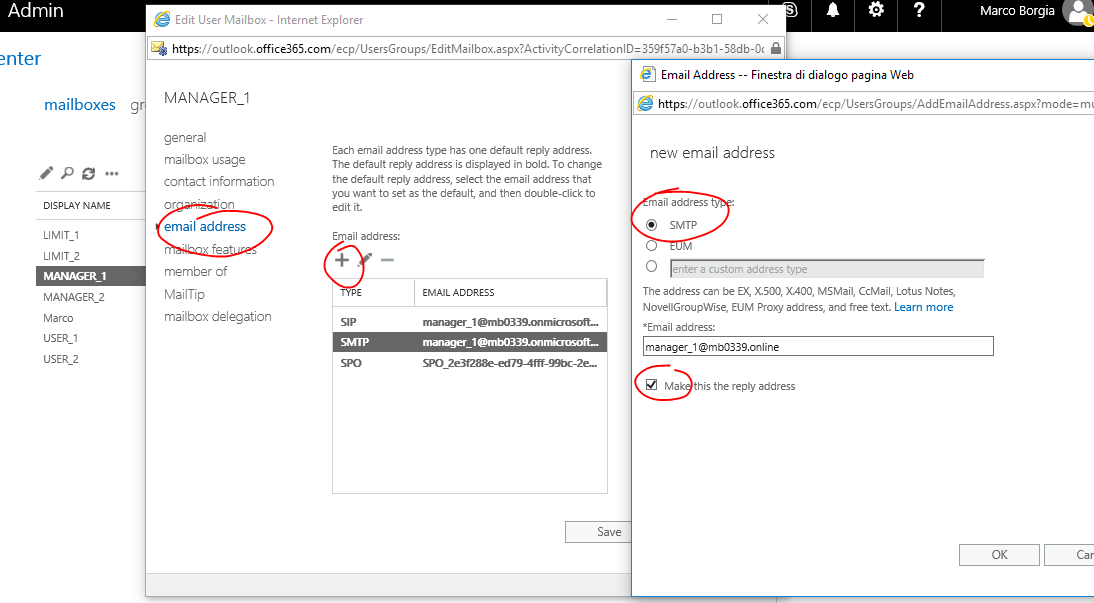Click the Learn more link

tap(923, 307)
